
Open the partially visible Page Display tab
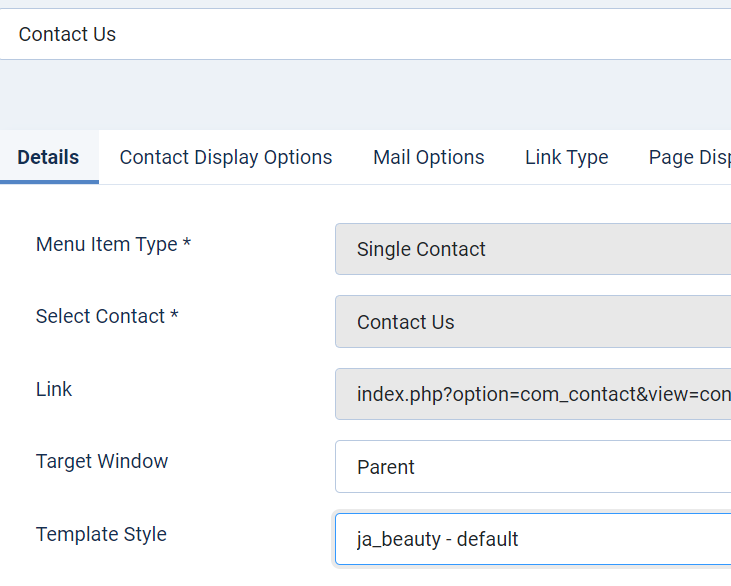690,158
